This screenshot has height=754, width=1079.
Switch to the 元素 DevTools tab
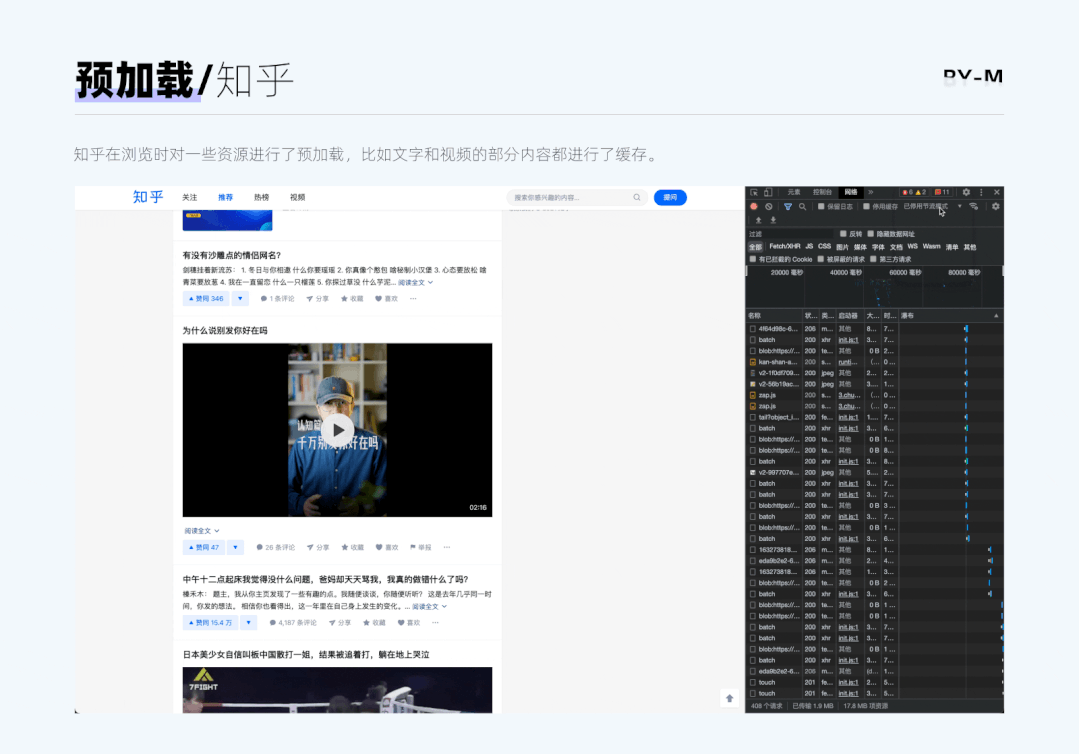(x=794, y=193)
